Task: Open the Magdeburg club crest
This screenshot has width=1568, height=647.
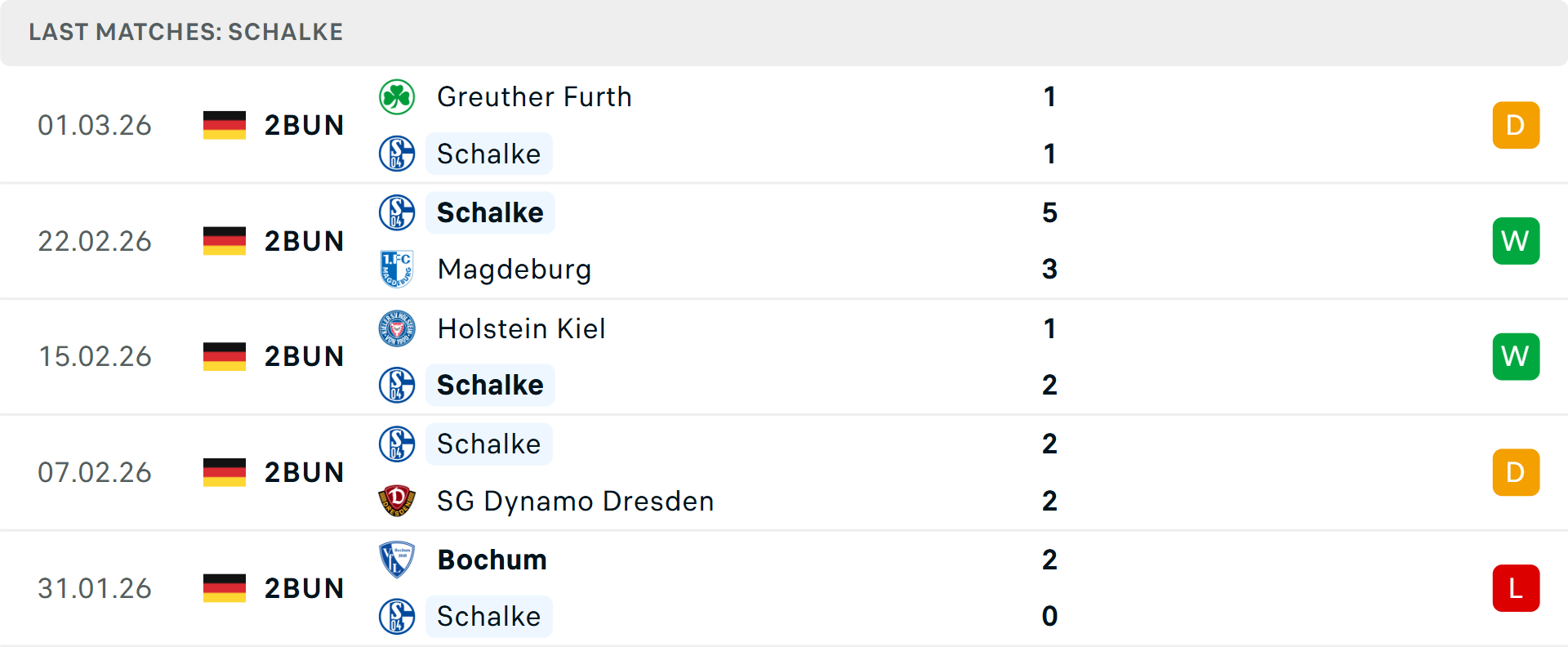Action: point(397,268)
